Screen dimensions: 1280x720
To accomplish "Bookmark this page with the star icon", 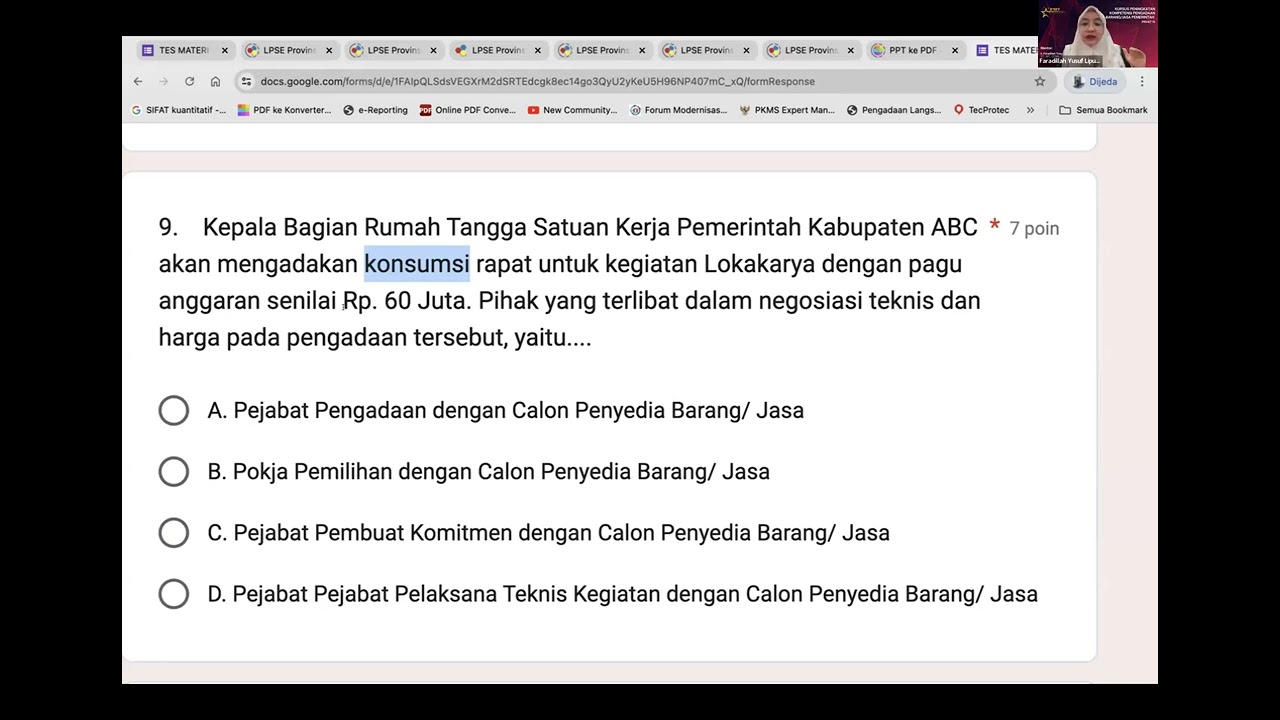I will coord(1040,81).
